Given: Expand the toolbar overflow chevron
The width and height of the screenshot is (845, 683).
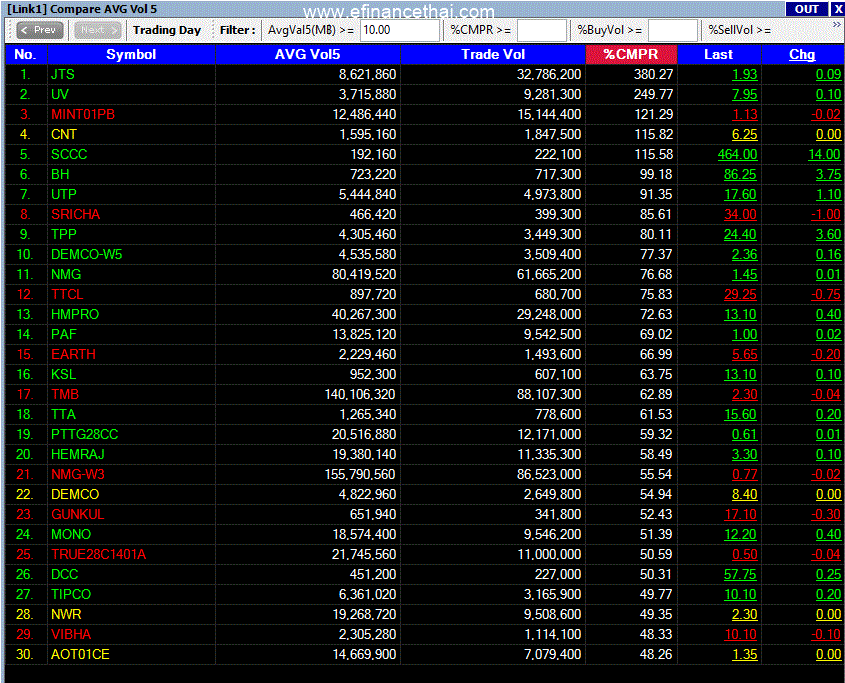Looking at the screenshot, I should 836,25.
